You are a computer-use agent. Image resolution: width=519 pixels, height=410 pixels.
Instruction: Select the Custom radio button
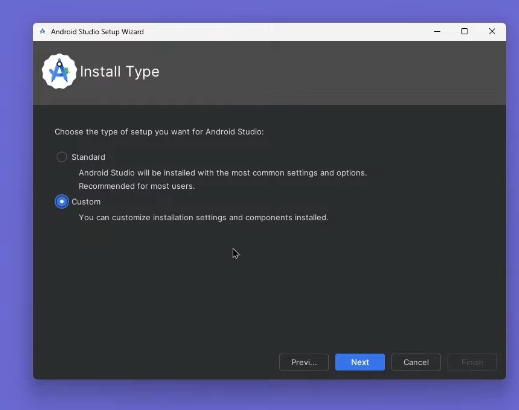62,202
